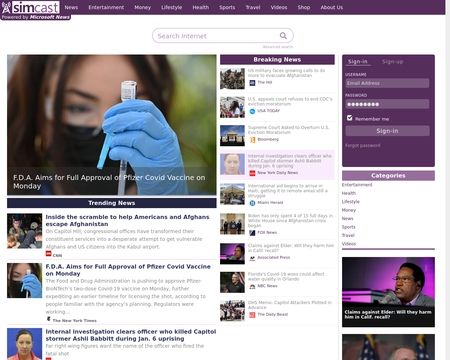Open the simcast logo home link
The height and width of the screenshot is (360, 450).
tap(31, 7)
